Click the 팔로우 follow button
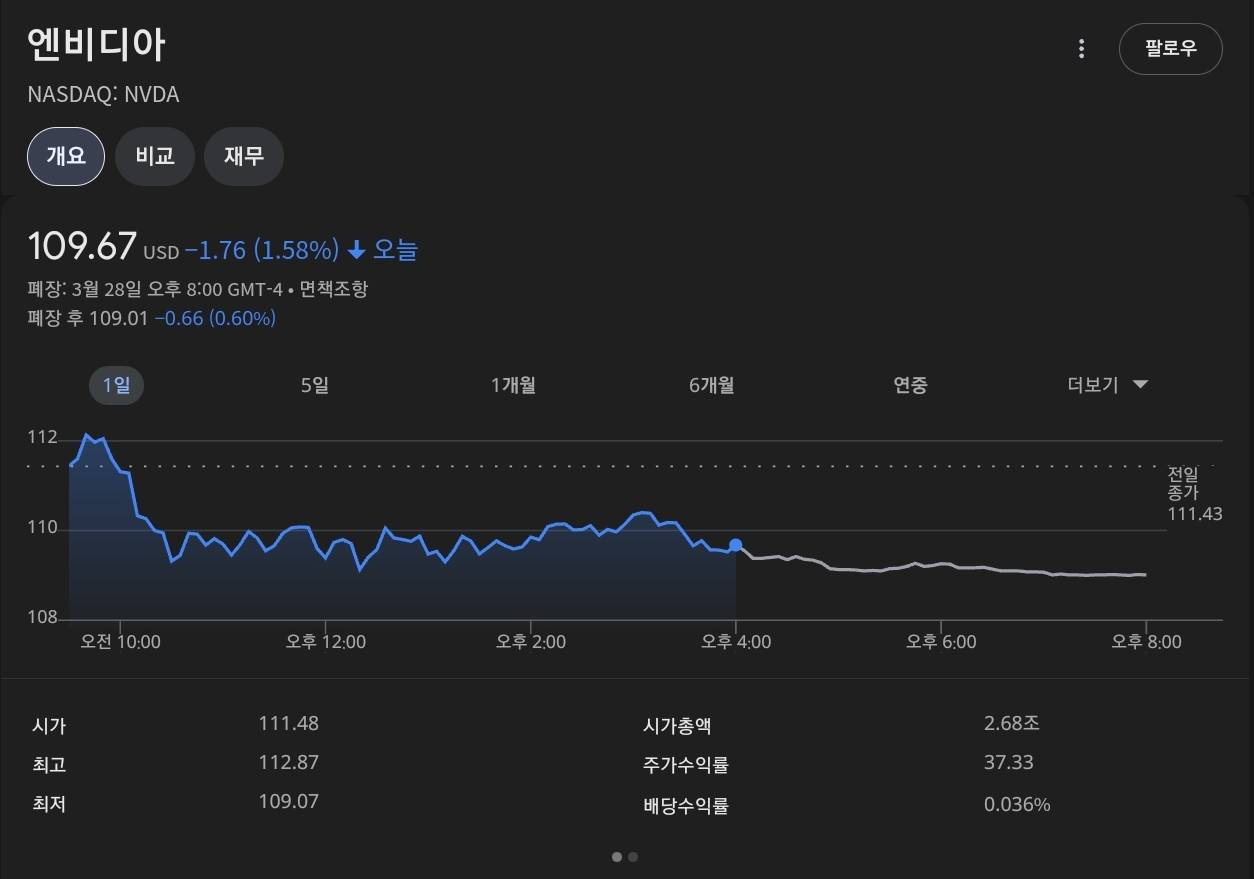 (1170, 49)
